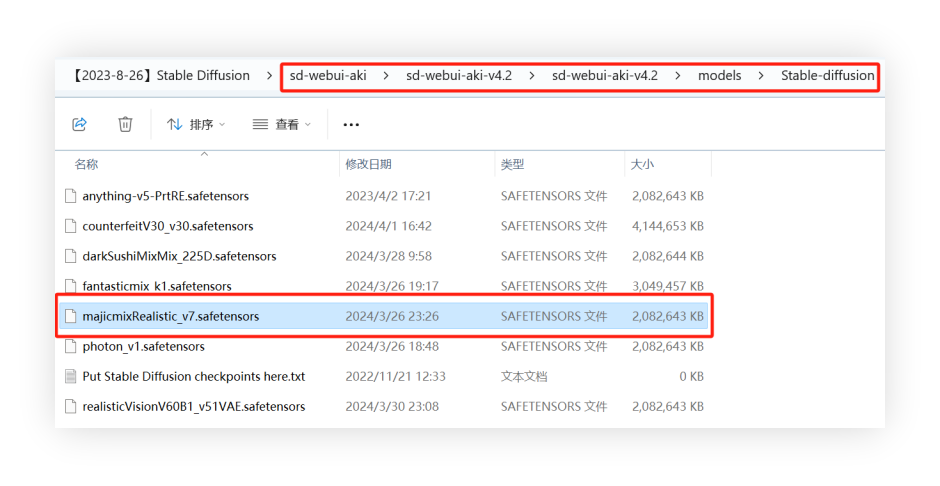
Task: Sort by the 修改日期 column header
Action: pyautogui.click(x=368, y=164)
